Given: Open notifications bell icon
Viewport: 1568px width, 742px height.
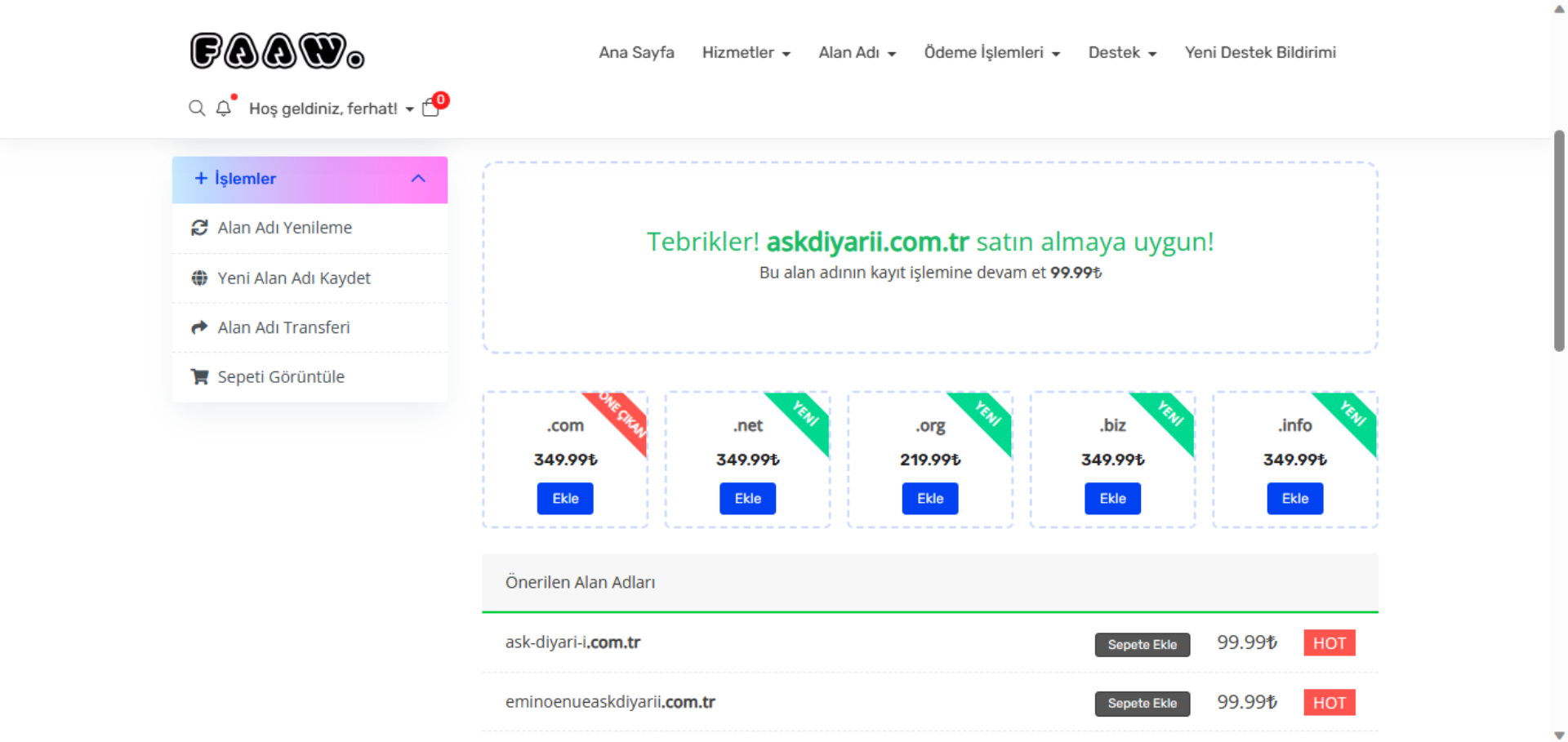Looking at the screenshot, I should click(224, 108).
